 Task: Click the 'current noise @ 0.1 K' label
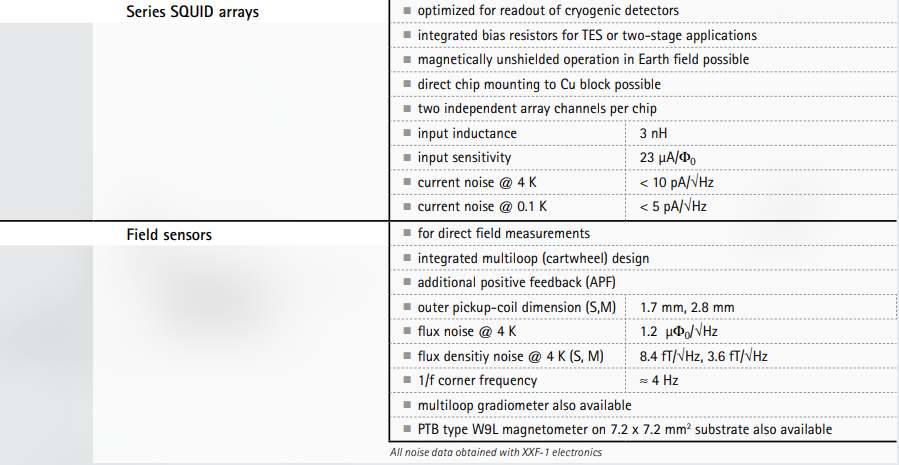tap(482, 206)
